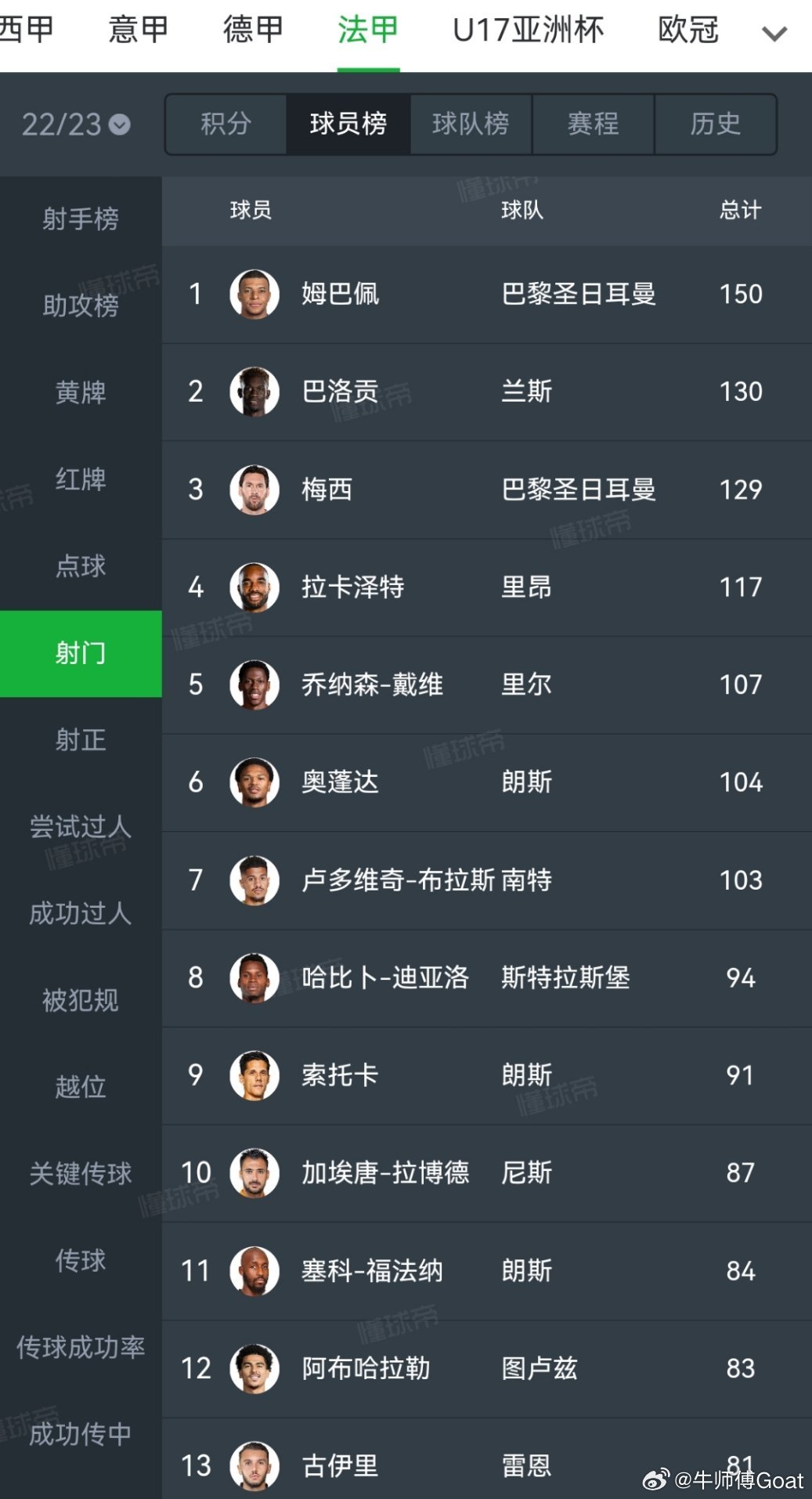Open the 球队榜 tab

point(471,124)
